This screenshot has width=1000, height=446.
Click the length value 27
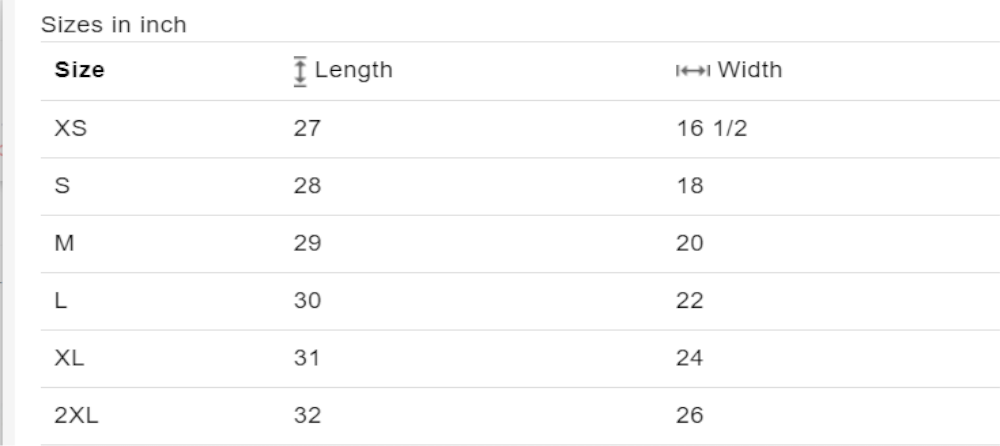tap(307, 128)
